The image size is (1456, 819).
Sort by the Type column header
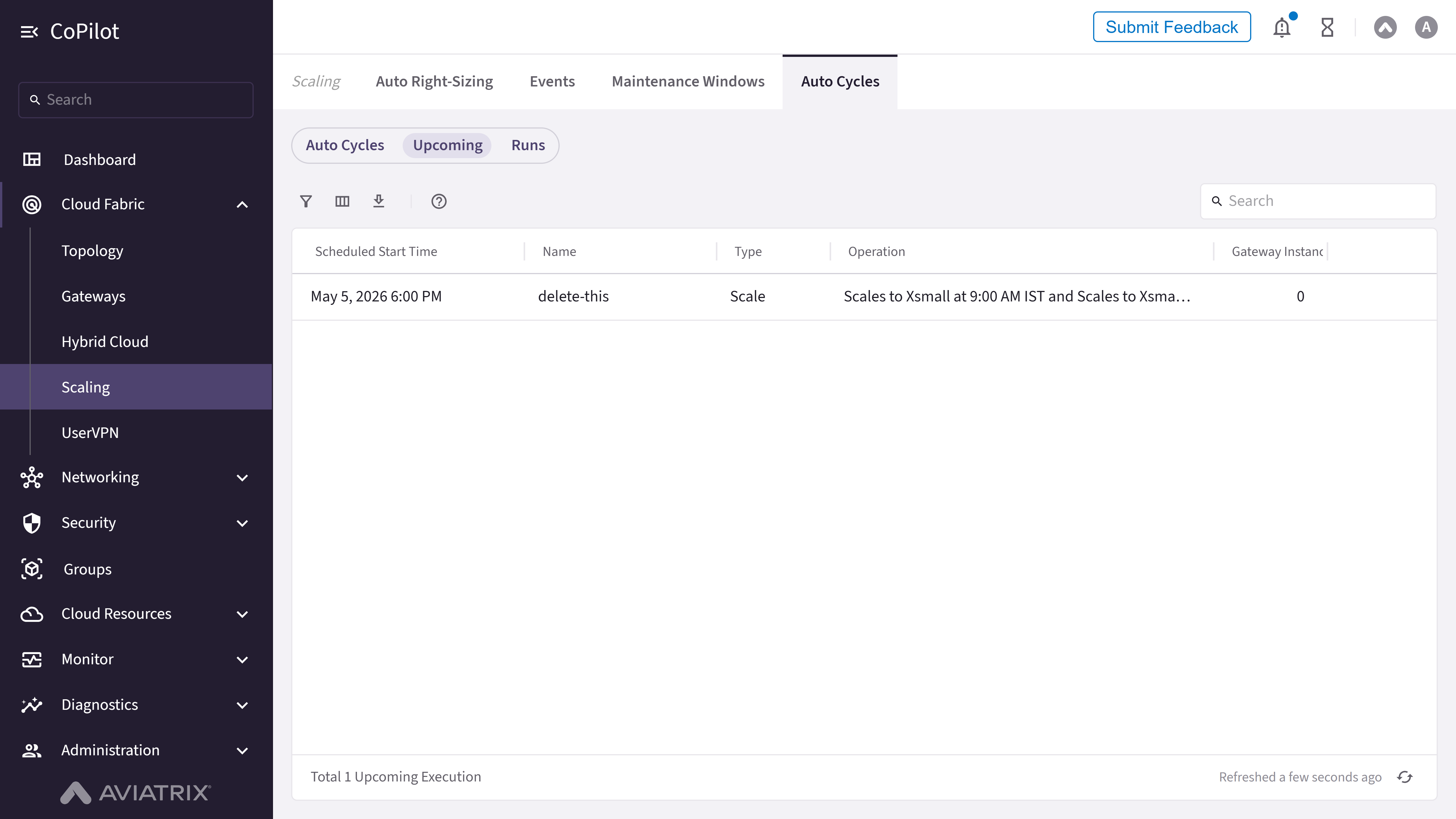pyautogui.click(x=748, y=251)
